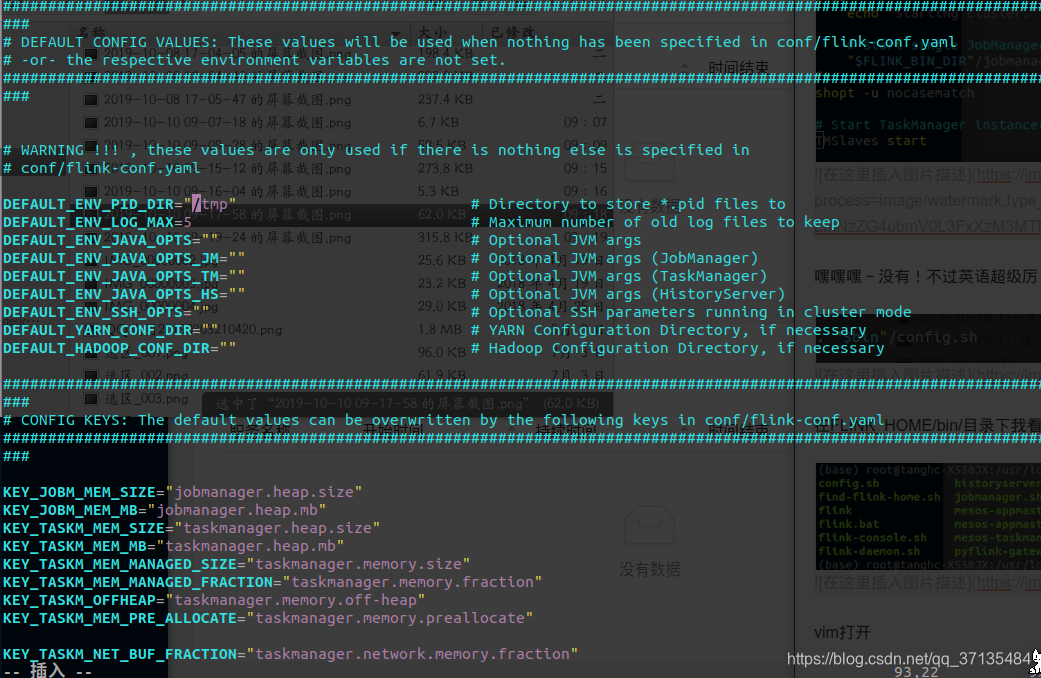The width and height of the screenshot is (1041, 678).
Task: Click comment 'Optional JVM args (HistoryServer)'
Action: coord(628,294)
